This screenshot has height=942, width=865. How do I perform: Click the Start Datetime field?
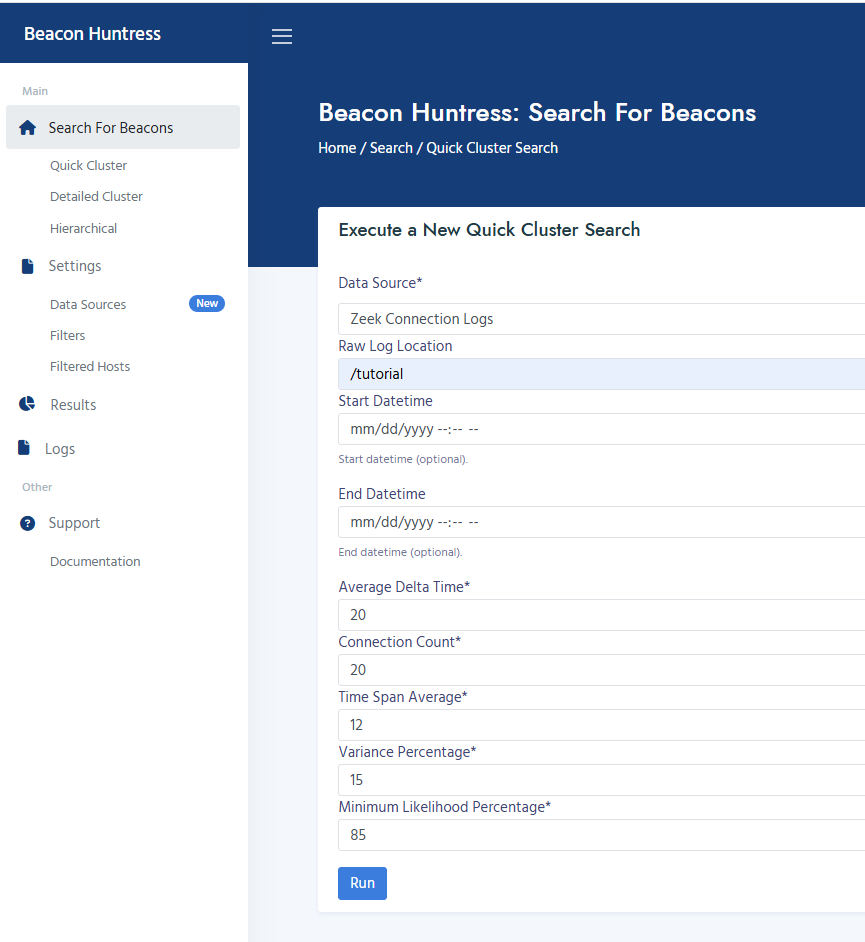tap(601, 429)
